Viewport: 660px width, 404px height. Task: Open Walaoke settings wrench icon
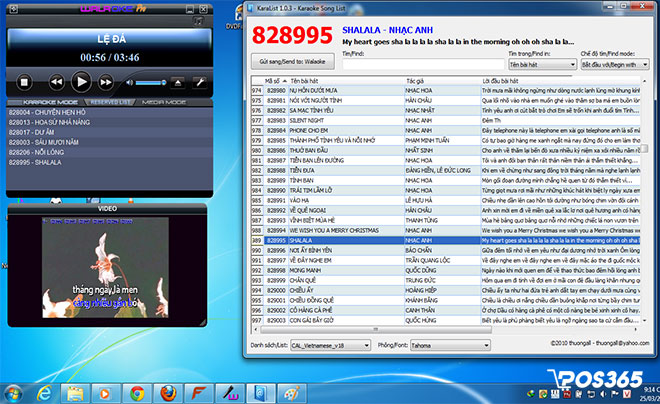tap(200, 82)
